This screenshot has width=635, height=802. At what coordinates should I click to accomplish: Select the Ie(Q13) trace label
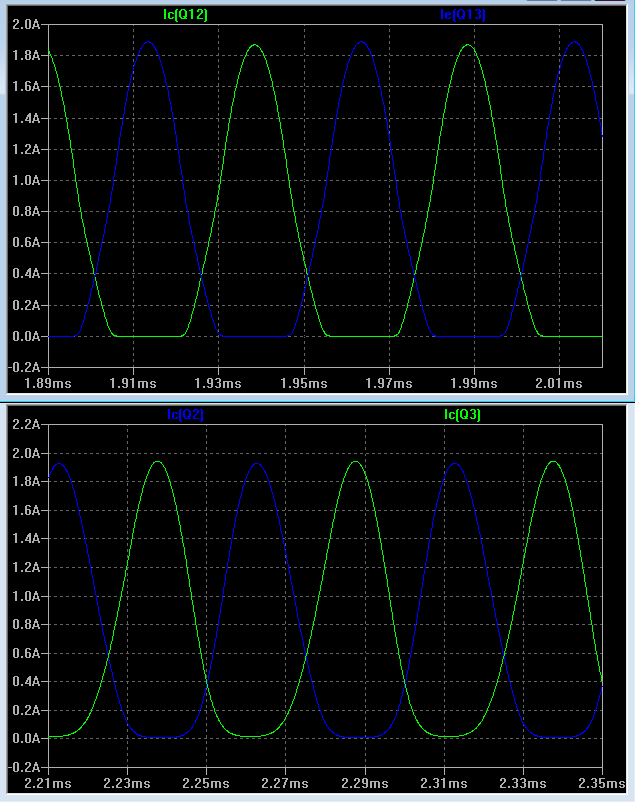[463, 14]
